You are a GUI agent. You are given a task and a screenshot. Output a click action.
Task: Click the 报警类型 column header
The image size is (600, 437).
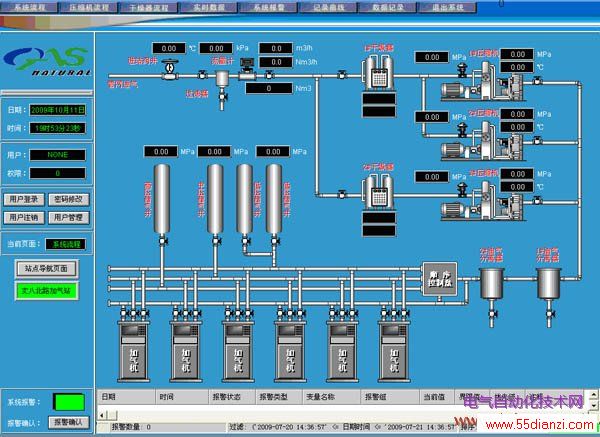pyautogui.click(x=279, y=397)
